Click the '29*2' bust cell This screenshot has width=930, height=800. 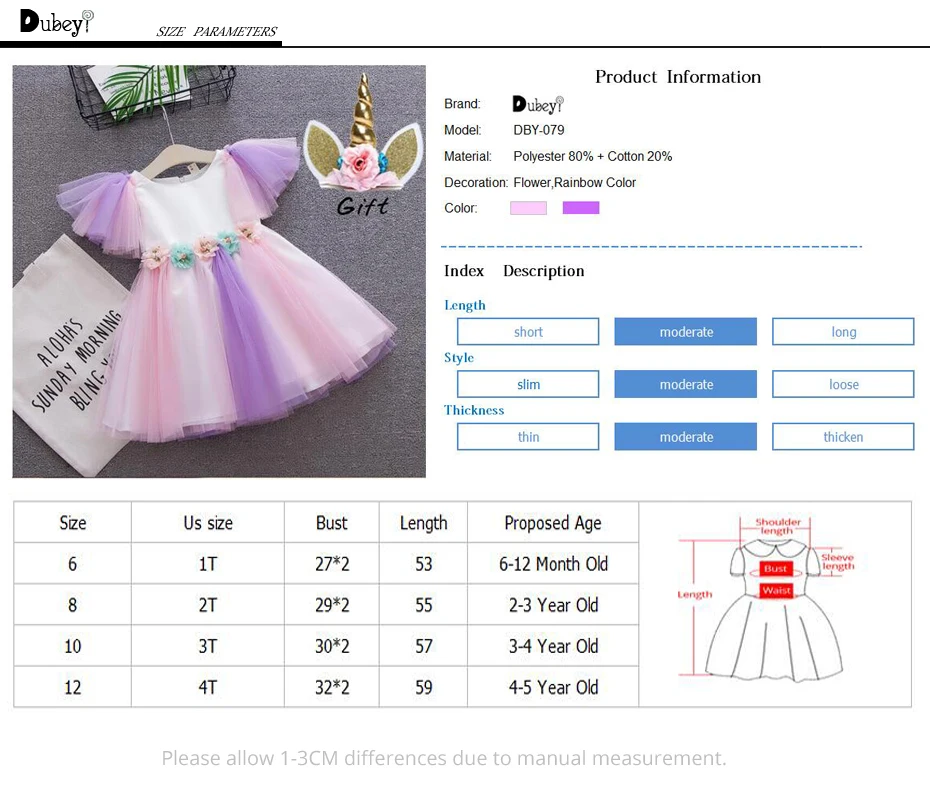(332, 605)
